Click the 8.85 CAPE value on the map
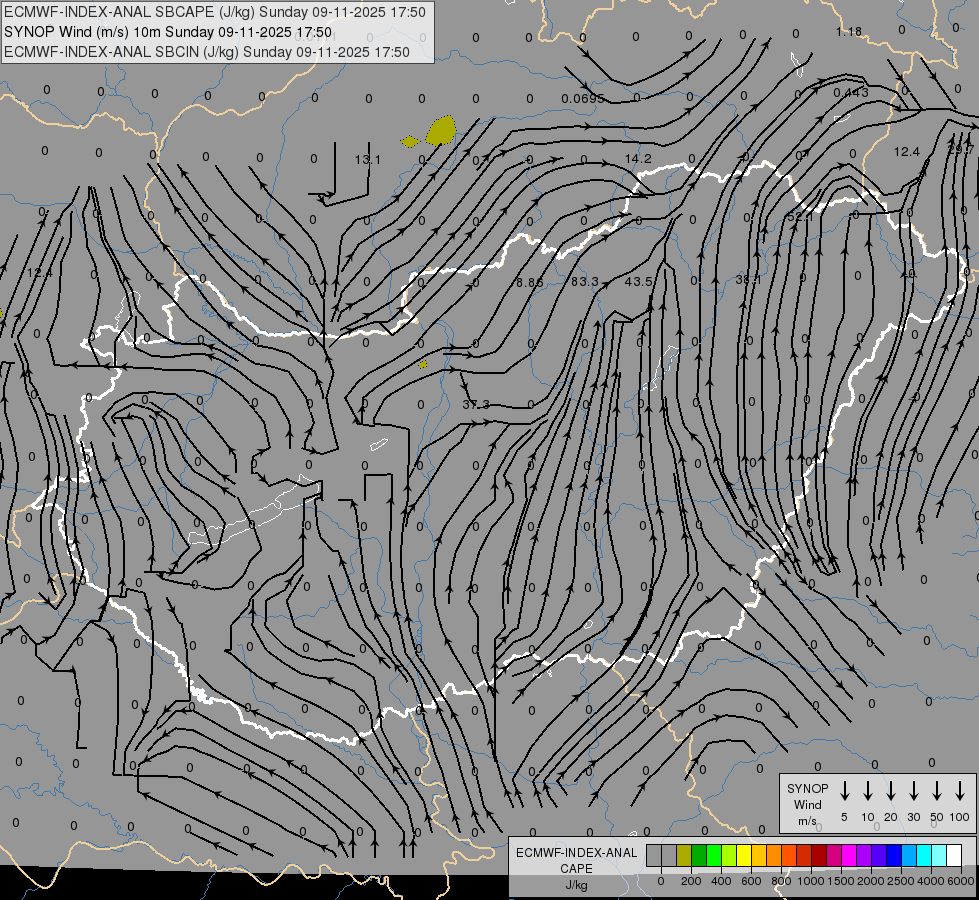The height and width of the screenshot is (900, 979). tap(529, 282)
